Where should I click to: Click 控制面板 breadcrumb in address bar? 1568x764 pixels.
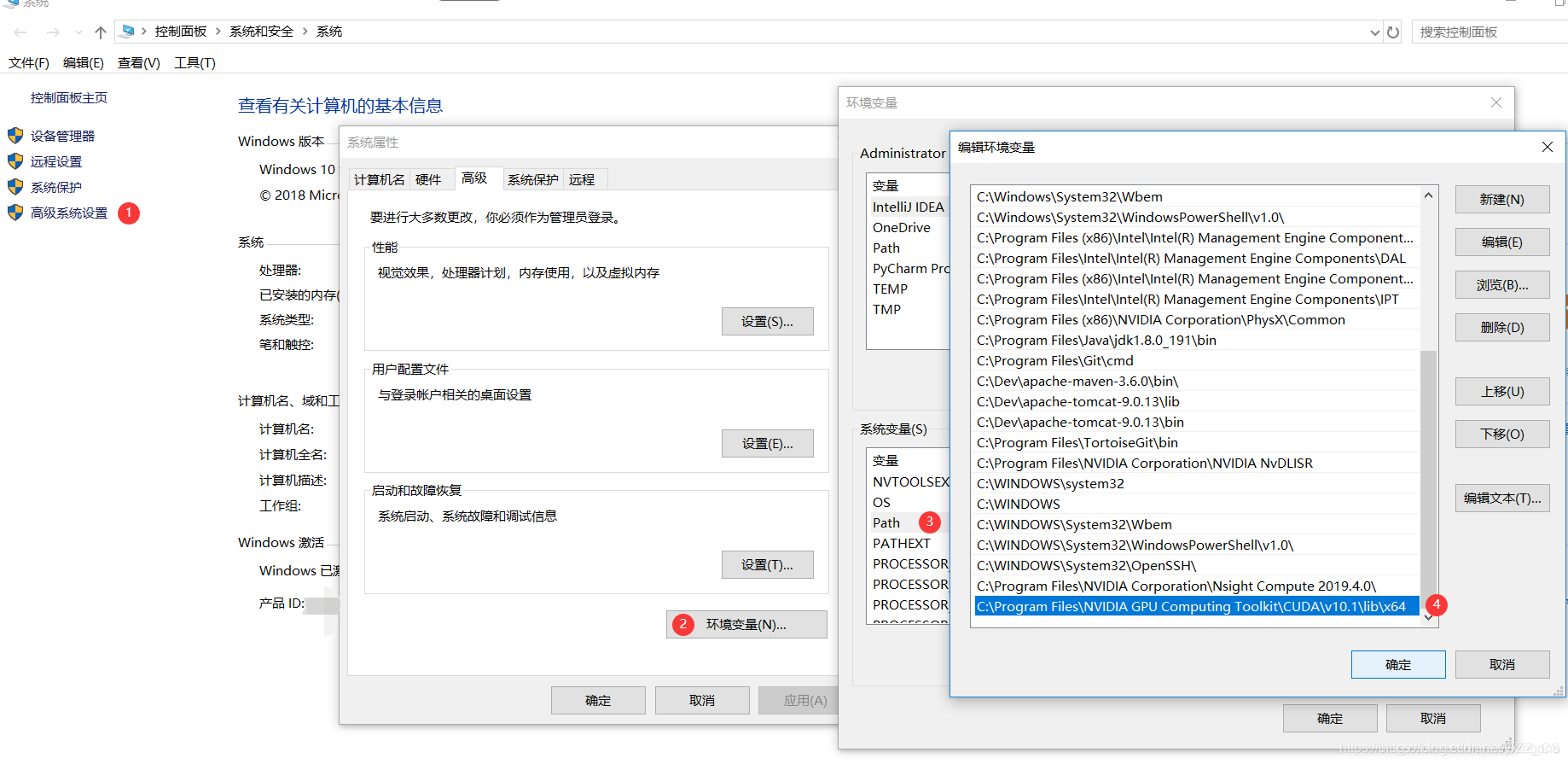coord(181,32)
